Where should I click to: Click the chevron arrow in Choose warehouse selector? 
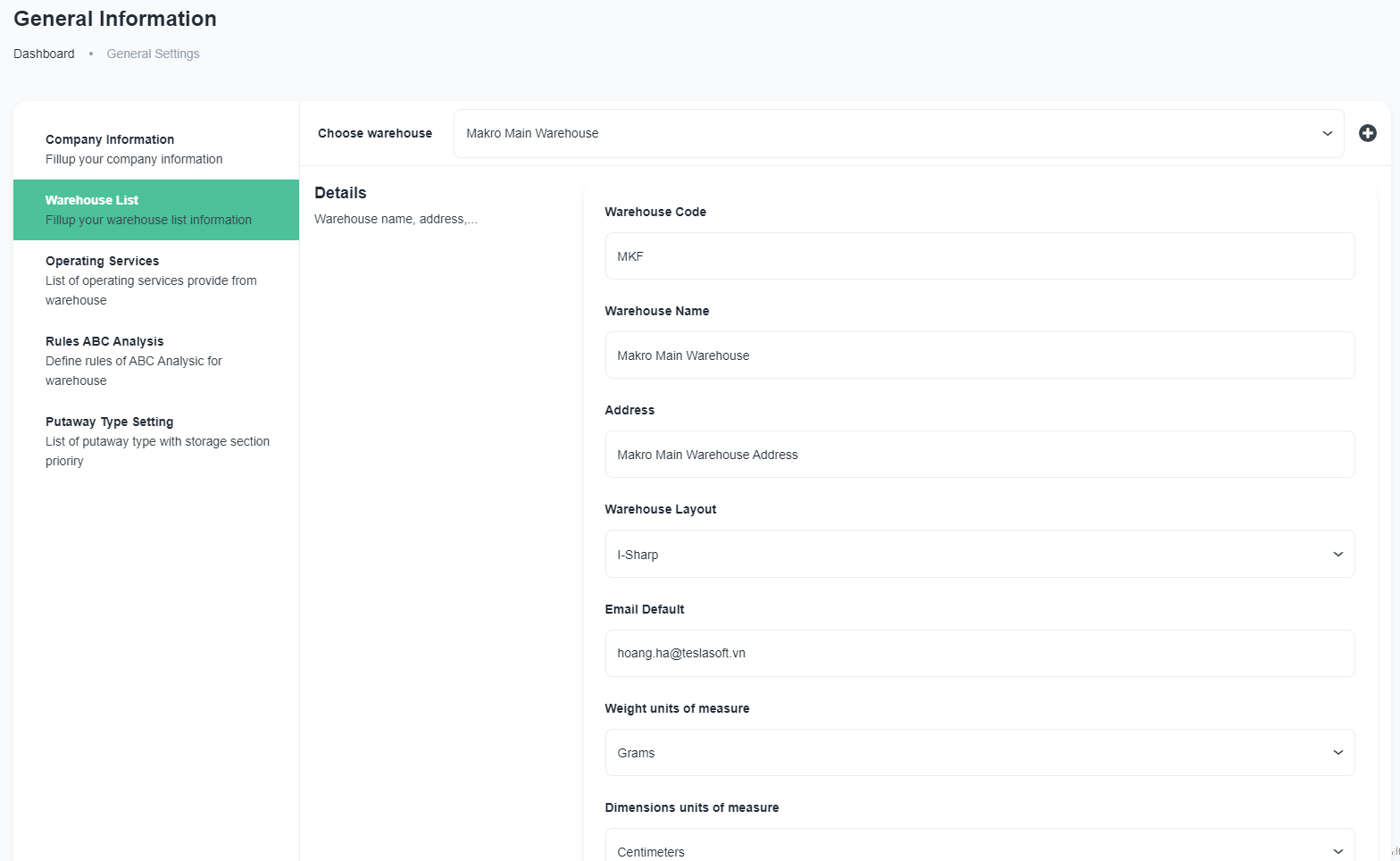(1327, 134)
